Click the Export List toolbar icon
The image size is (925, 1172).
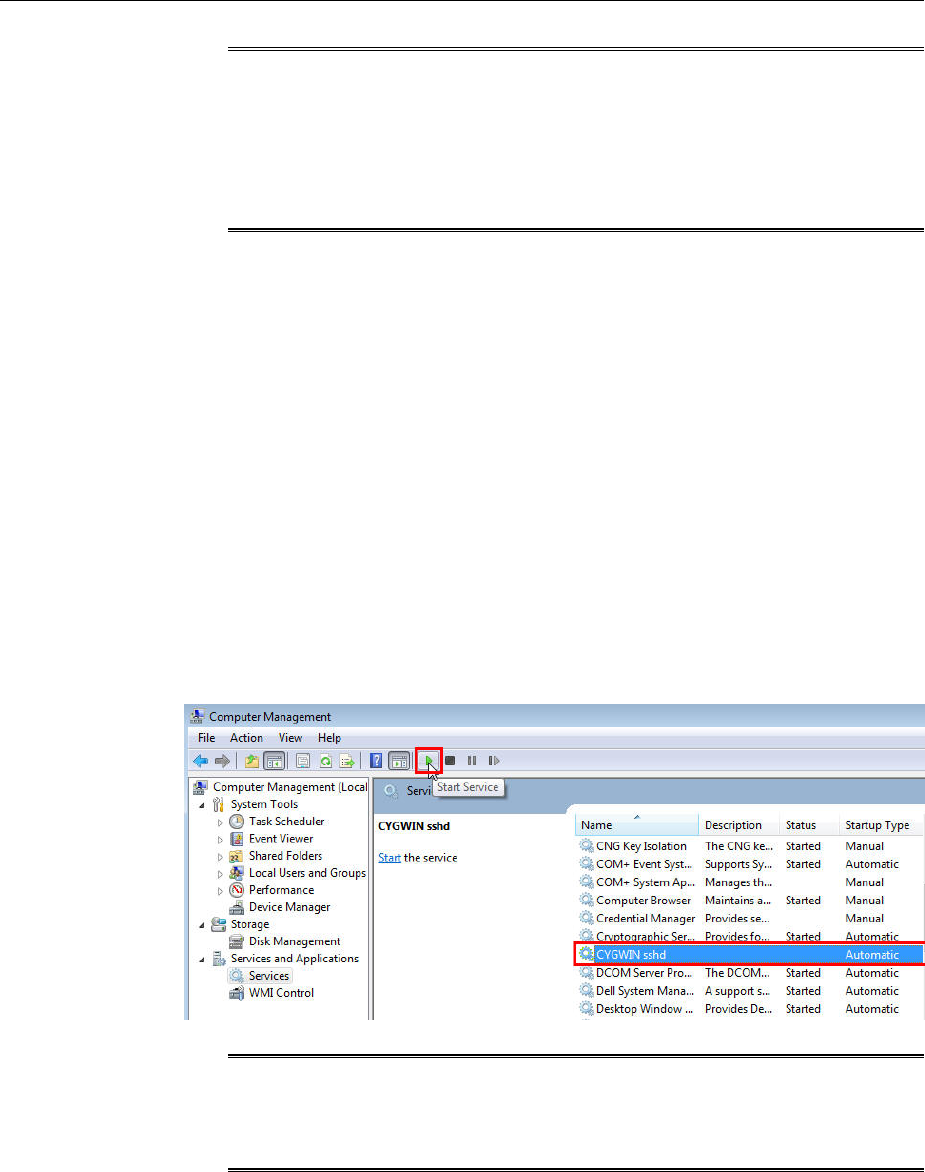(347, 761)
